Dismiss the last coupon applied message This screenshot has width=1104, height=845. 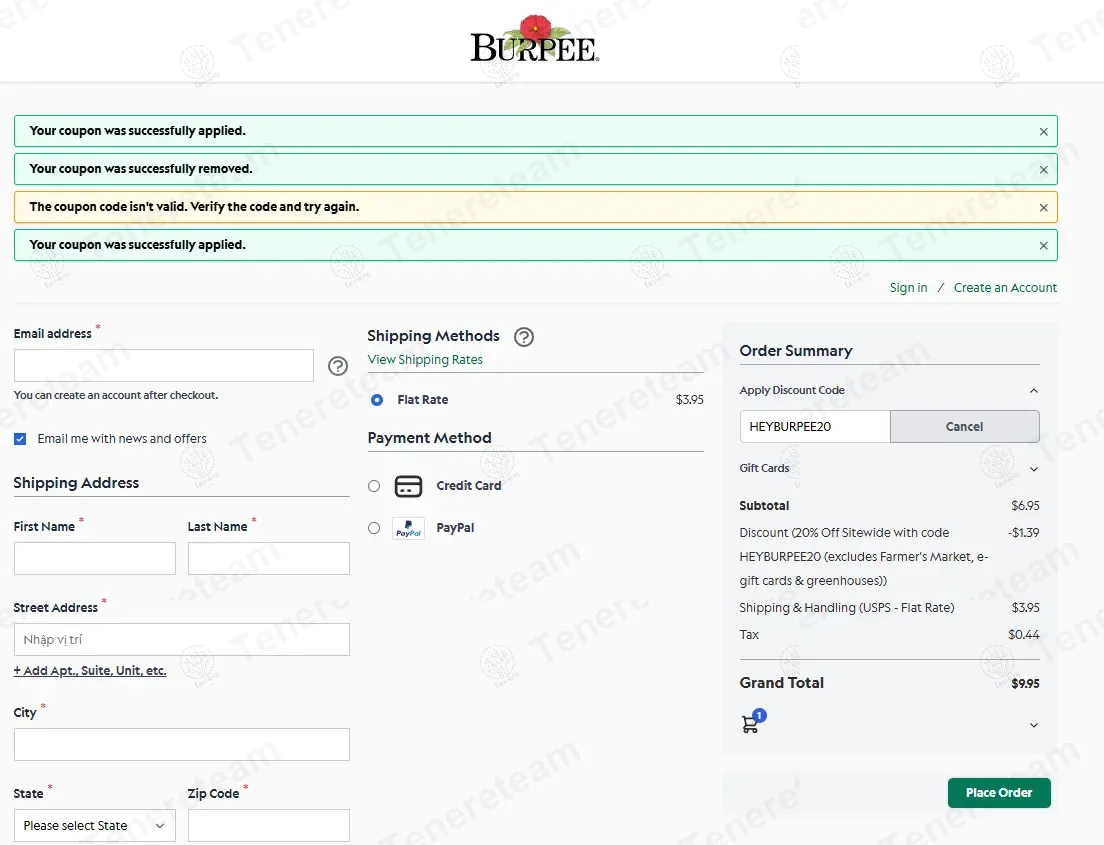click(1043, 246)
